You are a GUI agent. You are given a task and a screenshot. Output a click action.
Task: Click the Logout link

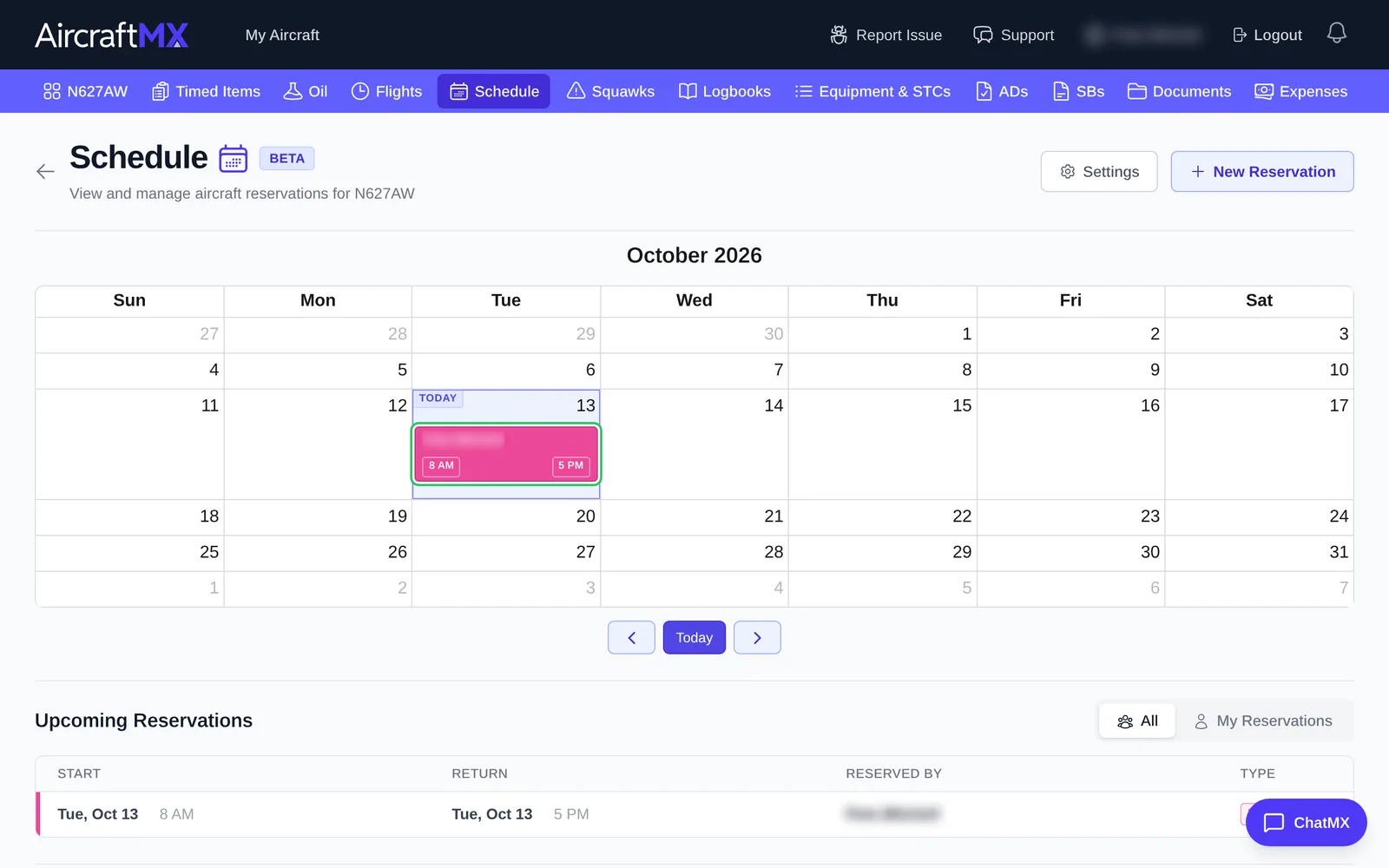(1267, 35)
